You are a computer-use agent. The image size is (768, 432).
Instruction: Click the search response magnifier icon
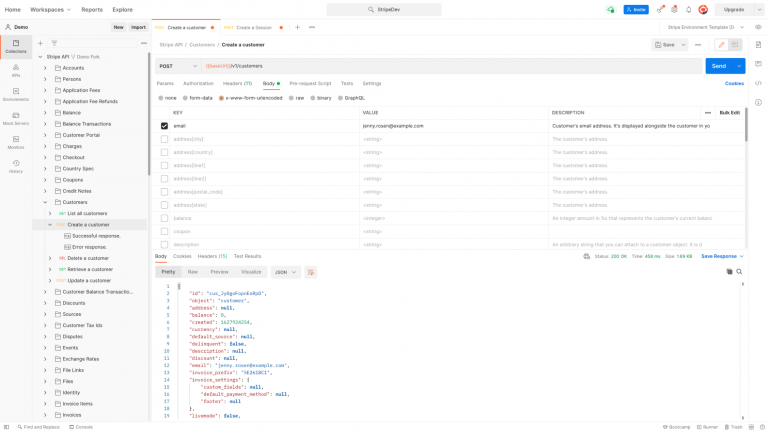739,271
